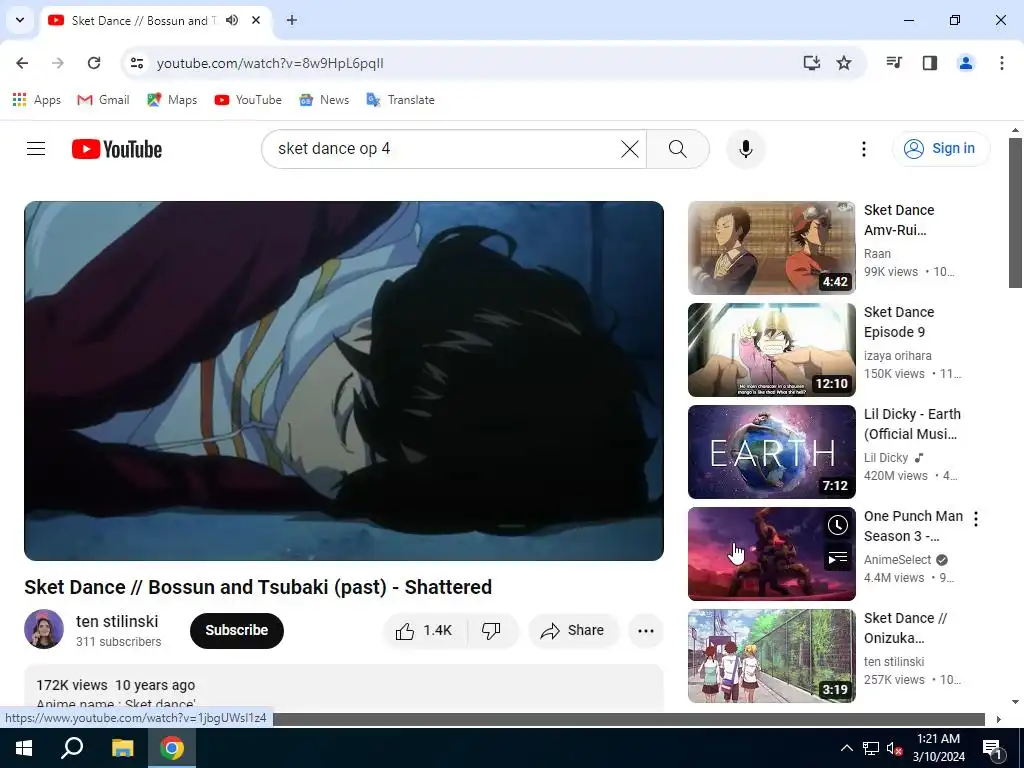1024x768 pixels.
Task: Expand the video description box
Action: click(344, 688)
